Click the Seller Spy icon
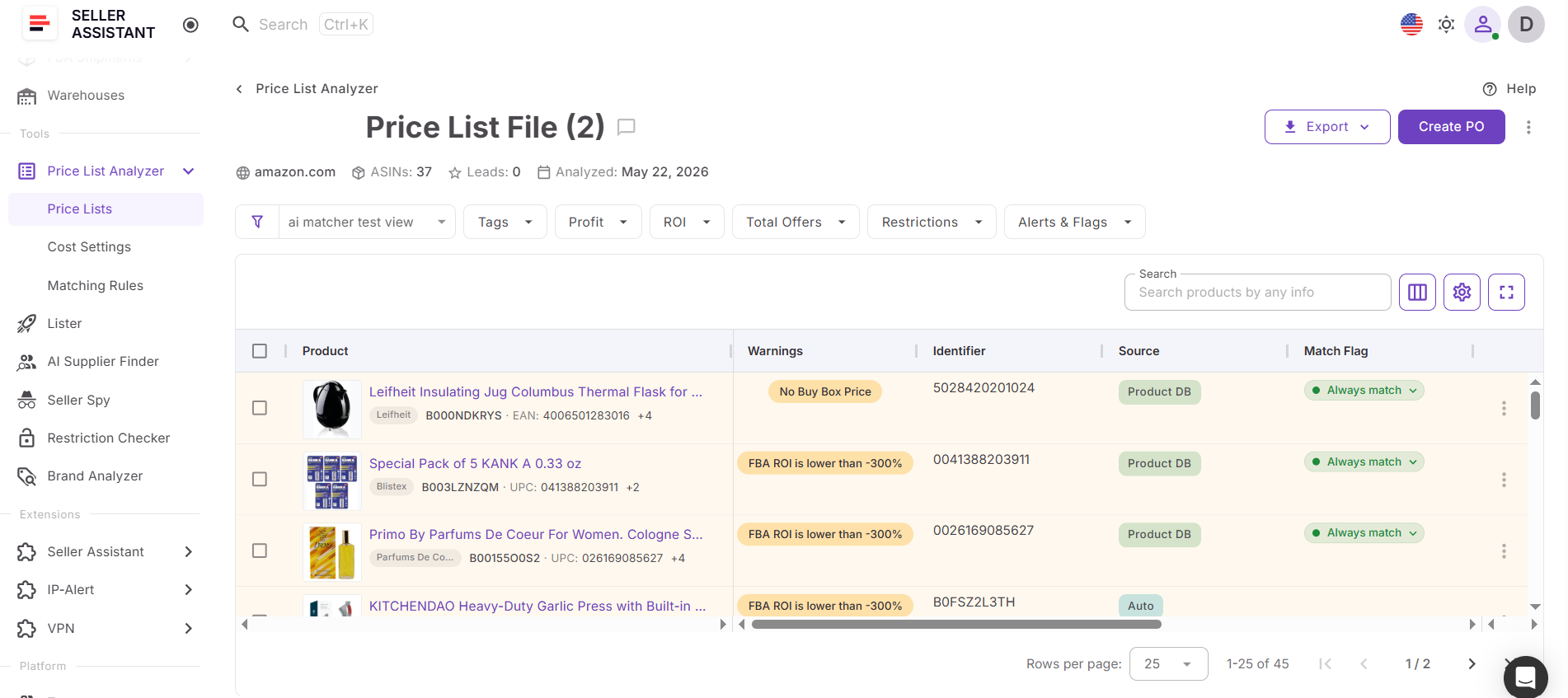Viewport: 1568px width, 698px height. (x=27, y=400)
